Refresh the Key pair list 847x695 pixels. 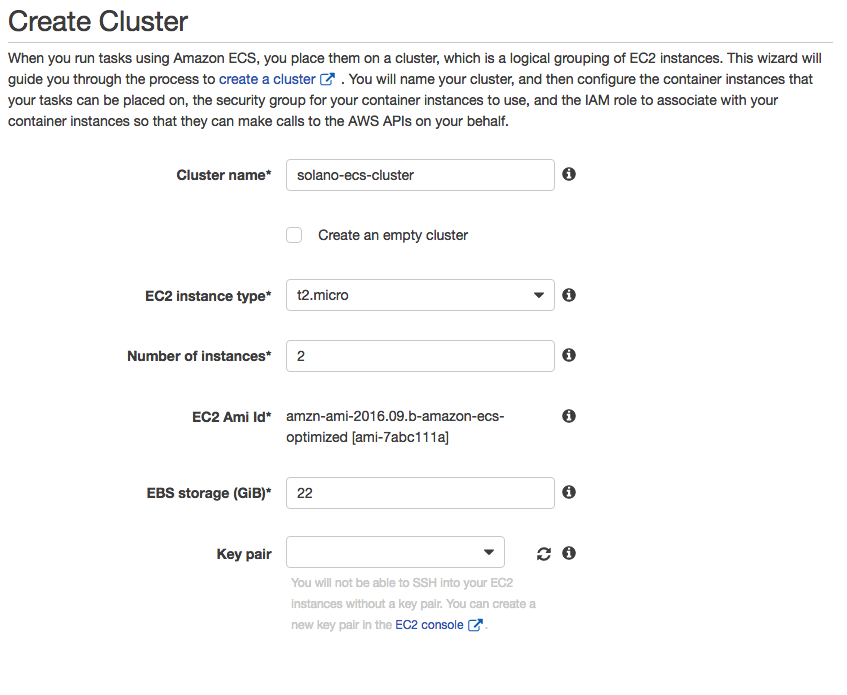(543, 554)
